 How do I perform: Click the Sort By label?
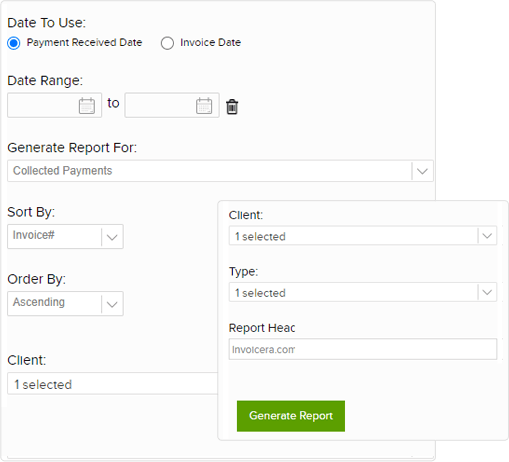click(x=31, y=212)
